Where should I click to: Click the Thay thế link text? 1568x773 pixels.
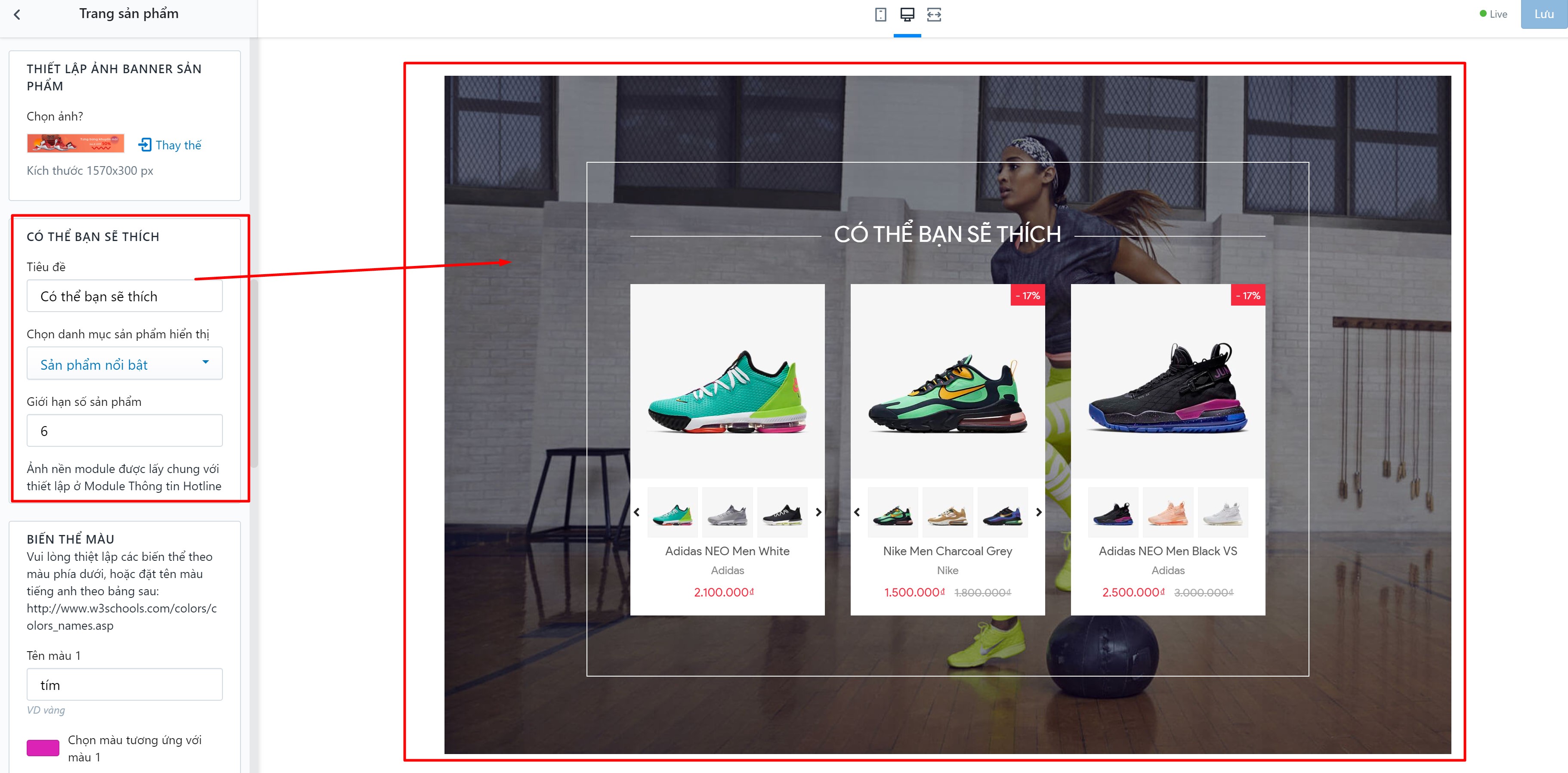click(178, 145)
